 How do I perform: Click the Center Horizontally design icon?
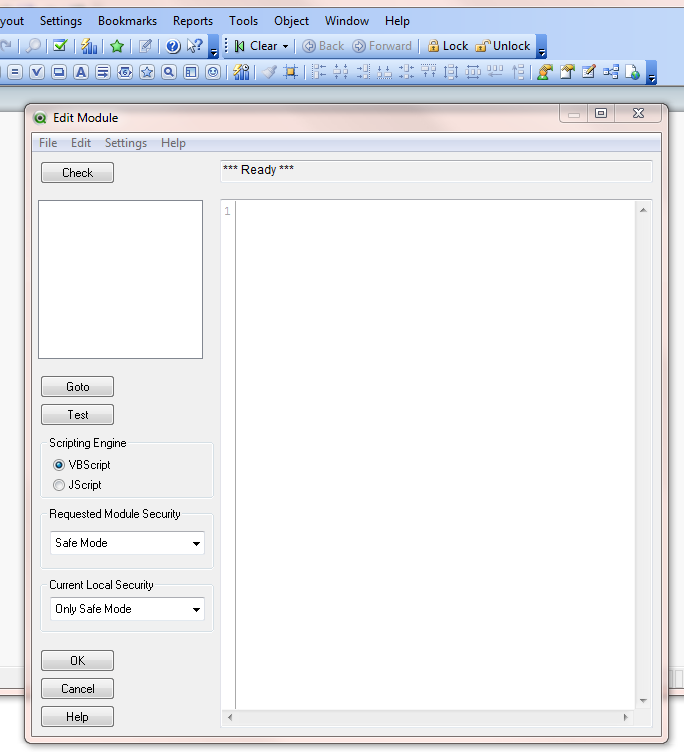point(341,72)
